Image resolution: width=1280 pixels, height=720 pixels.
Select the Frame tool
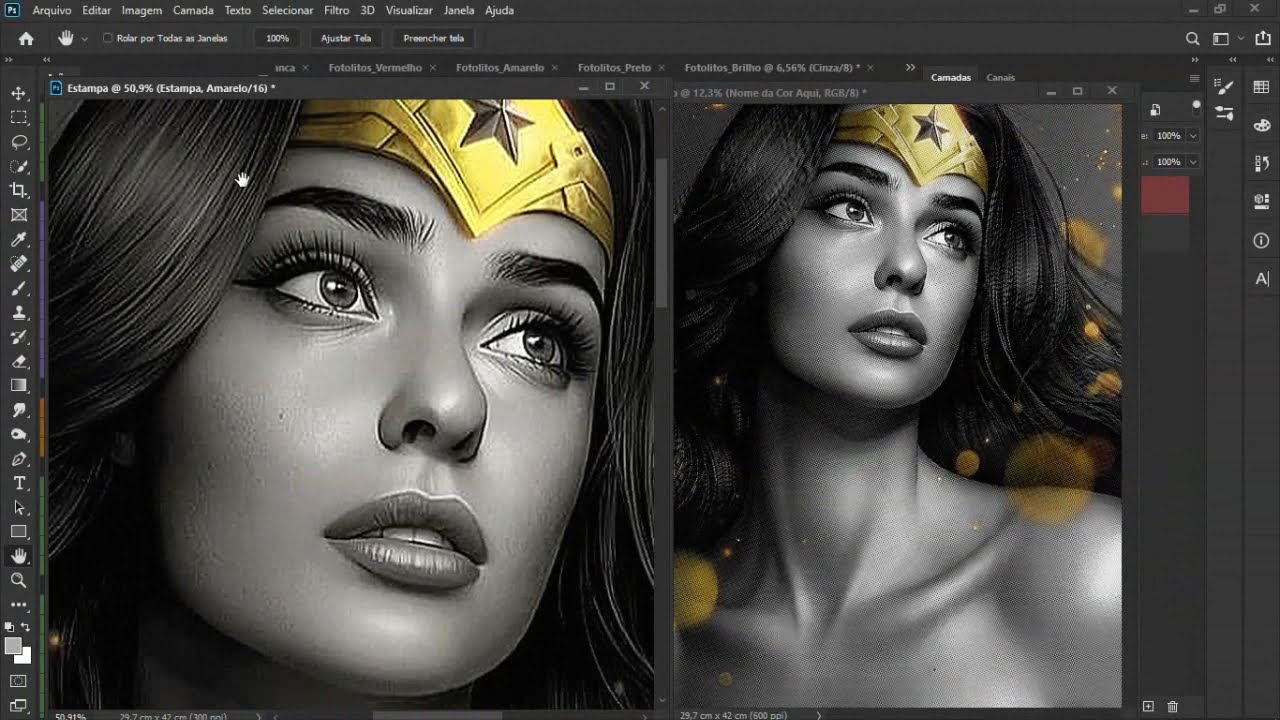point(18,215)
